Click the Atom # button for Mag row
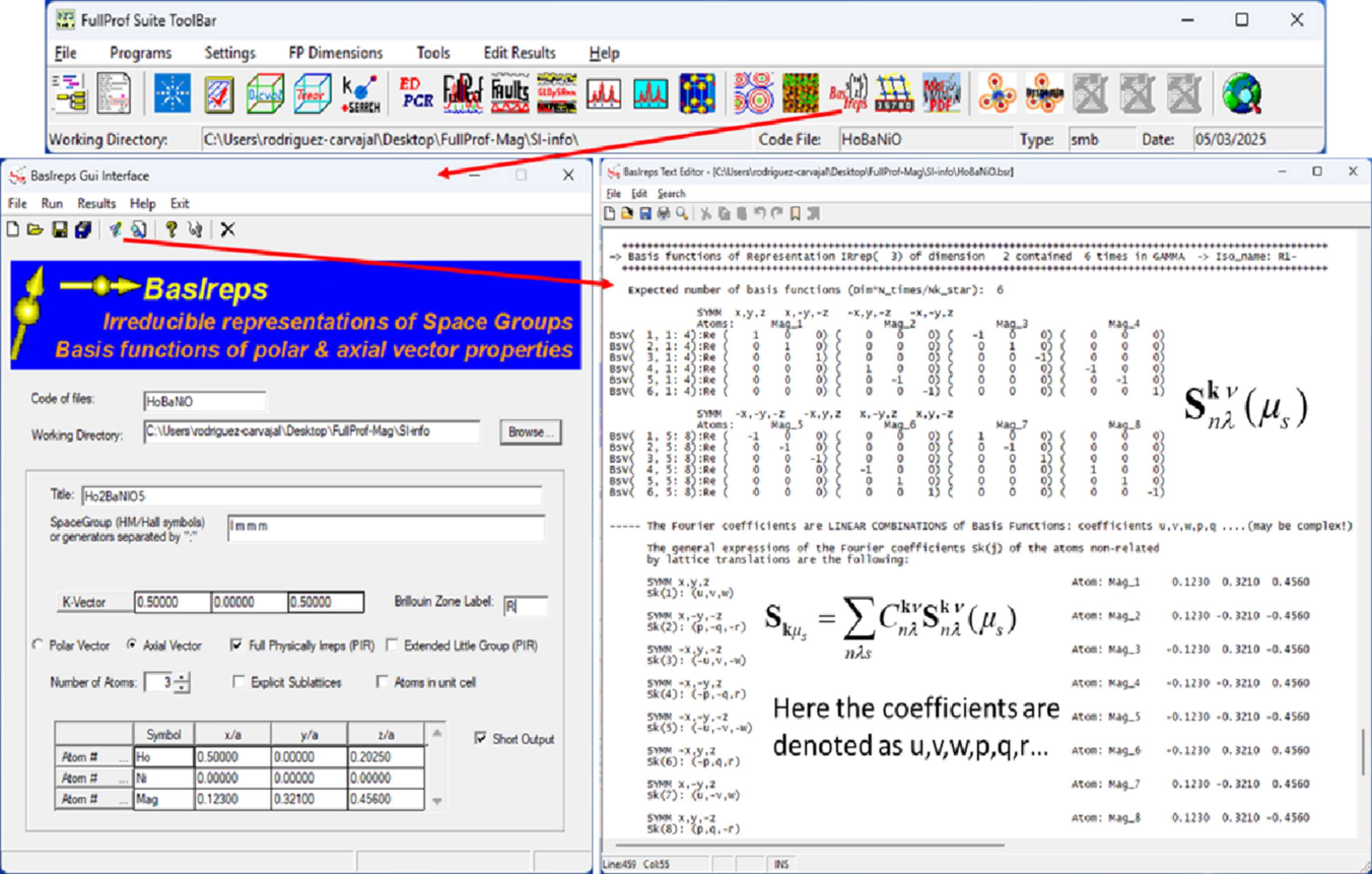Image resolution: width=1372 pixels, height=874 pixels. 94,799
